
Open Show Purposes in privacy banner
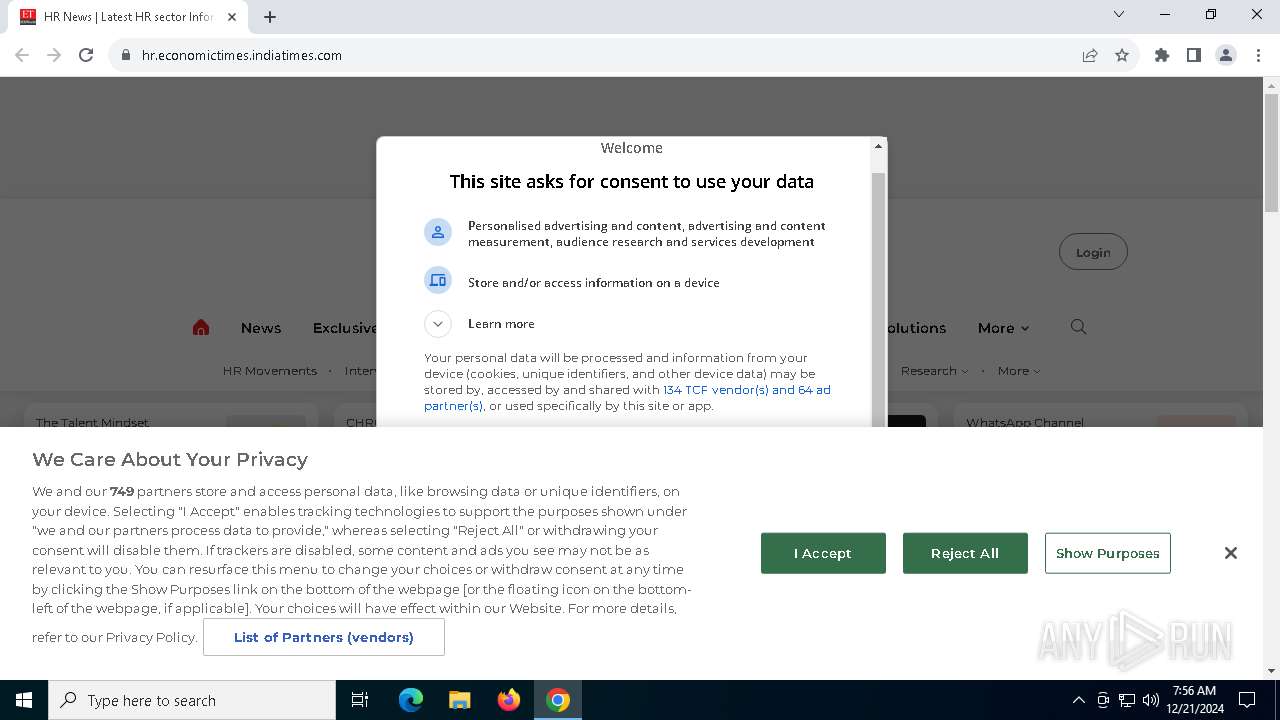click(1108, 553)
